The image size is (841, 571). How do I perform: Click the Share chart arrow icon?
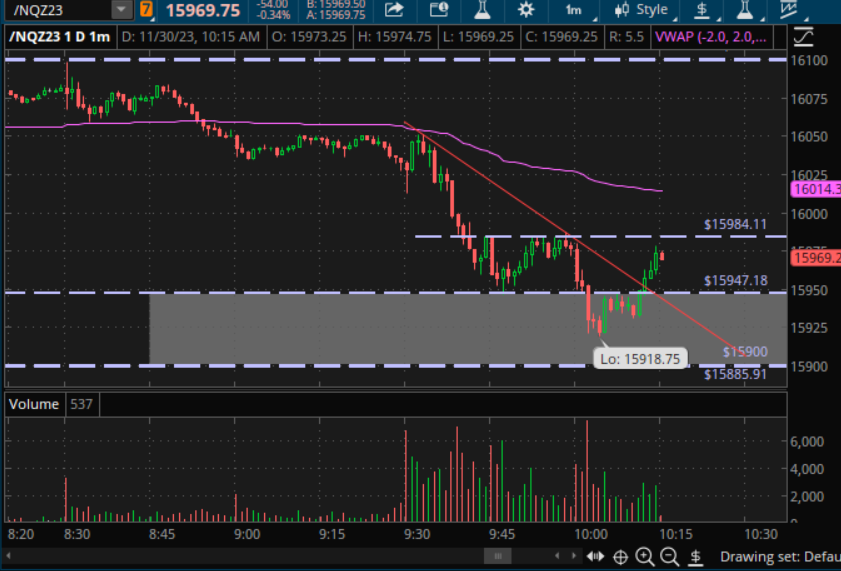[x=394, y=10]
